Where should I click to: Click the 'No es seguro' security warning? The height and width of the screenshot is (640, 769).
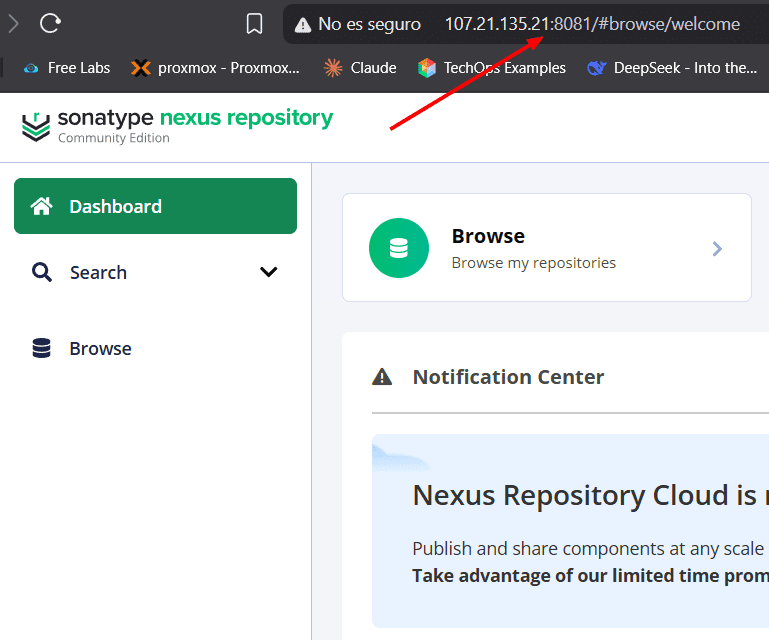pos(358,24)
